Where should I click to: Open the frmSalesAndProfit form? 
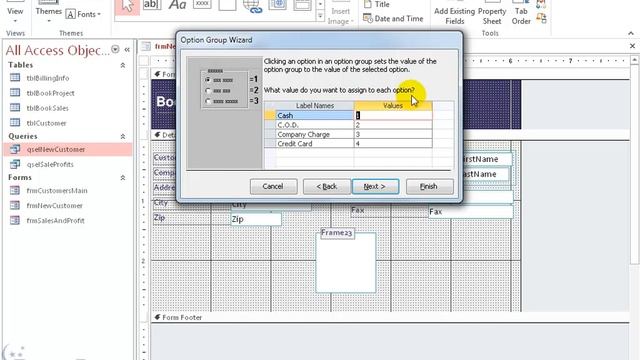click(x=56, y=220)
